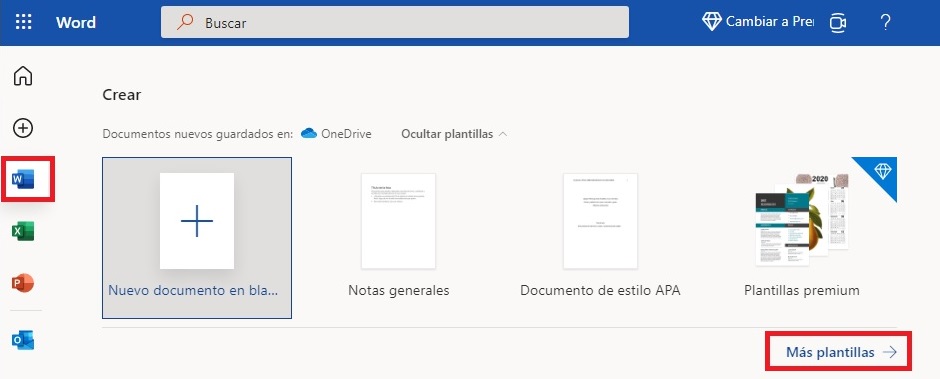940x379 pixels.
Task: Click the Word title in header
Action: tap(76, 23)
